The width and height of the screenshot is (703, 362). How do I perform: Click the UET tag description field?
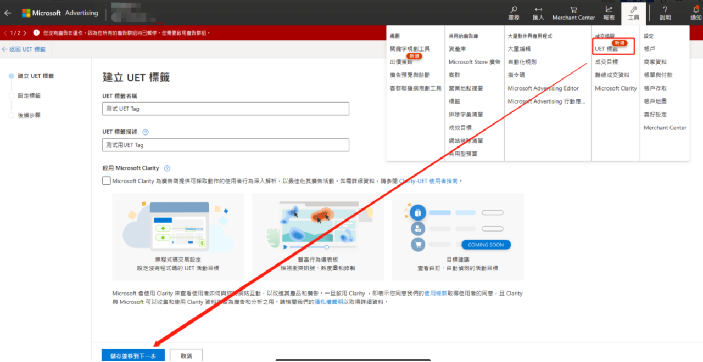[226, 145]
